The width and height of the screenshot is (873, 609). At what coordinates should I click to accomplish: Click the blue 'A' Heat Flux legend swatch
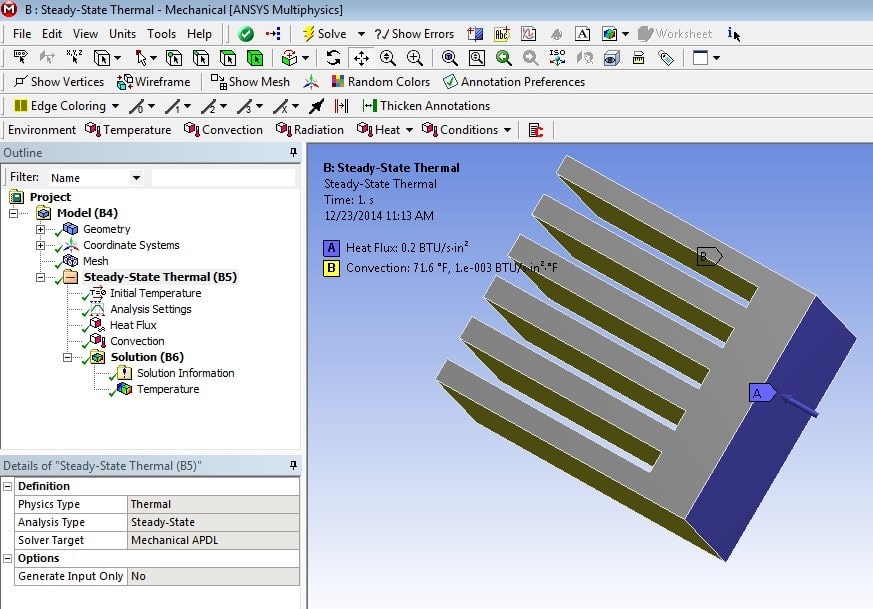coord(331,248)
